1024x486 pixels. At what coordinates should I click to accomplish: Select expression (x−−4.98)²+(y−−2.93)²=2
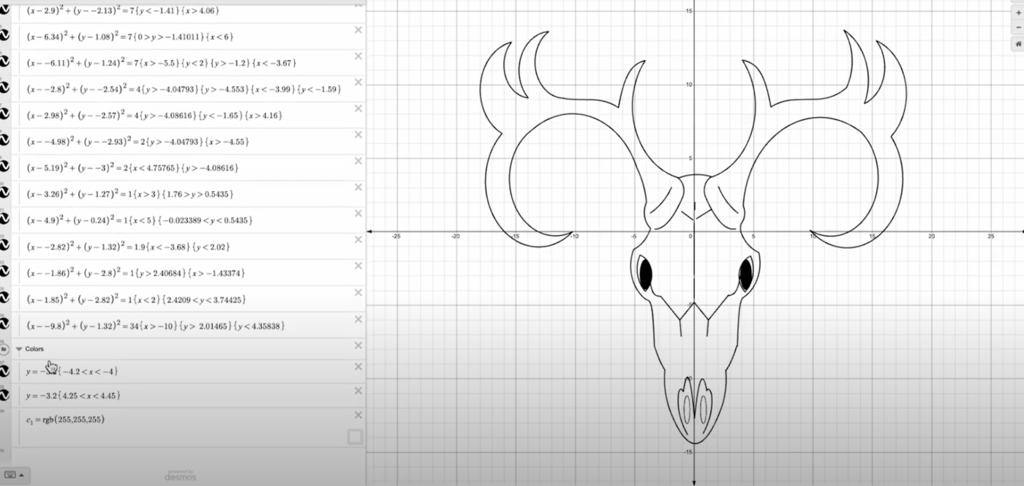138,142
